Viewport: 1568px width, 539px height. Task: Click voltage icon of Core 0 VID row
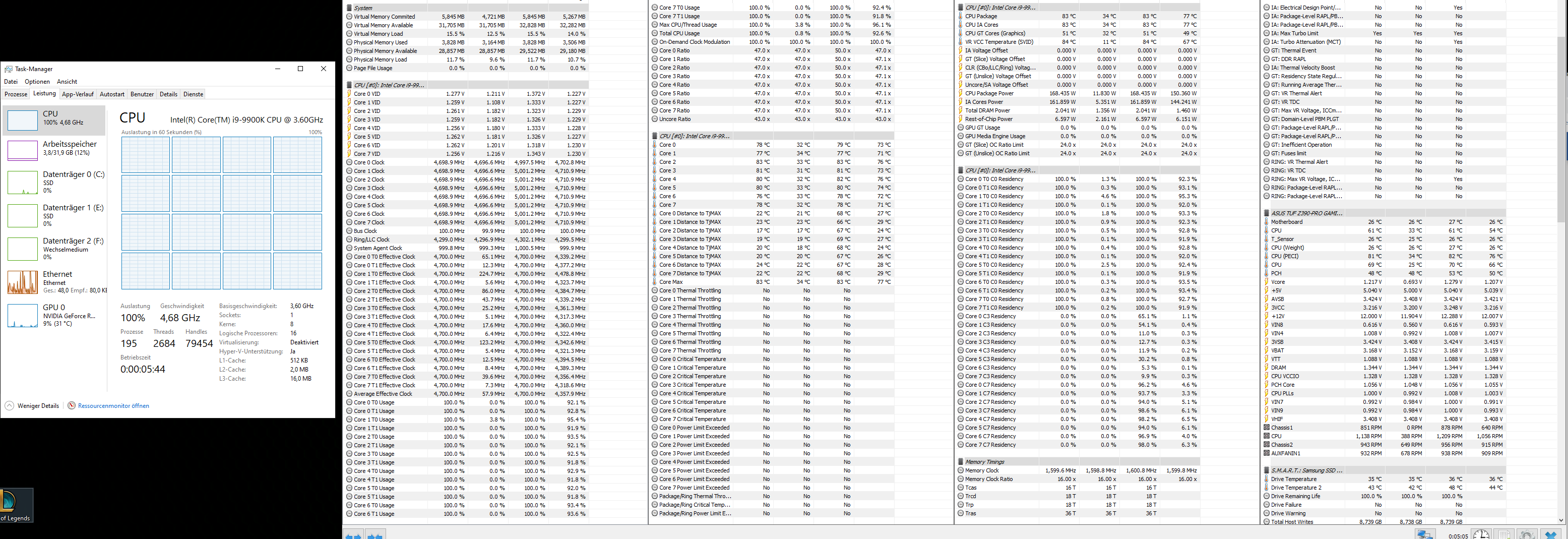[x=349, y=94]
